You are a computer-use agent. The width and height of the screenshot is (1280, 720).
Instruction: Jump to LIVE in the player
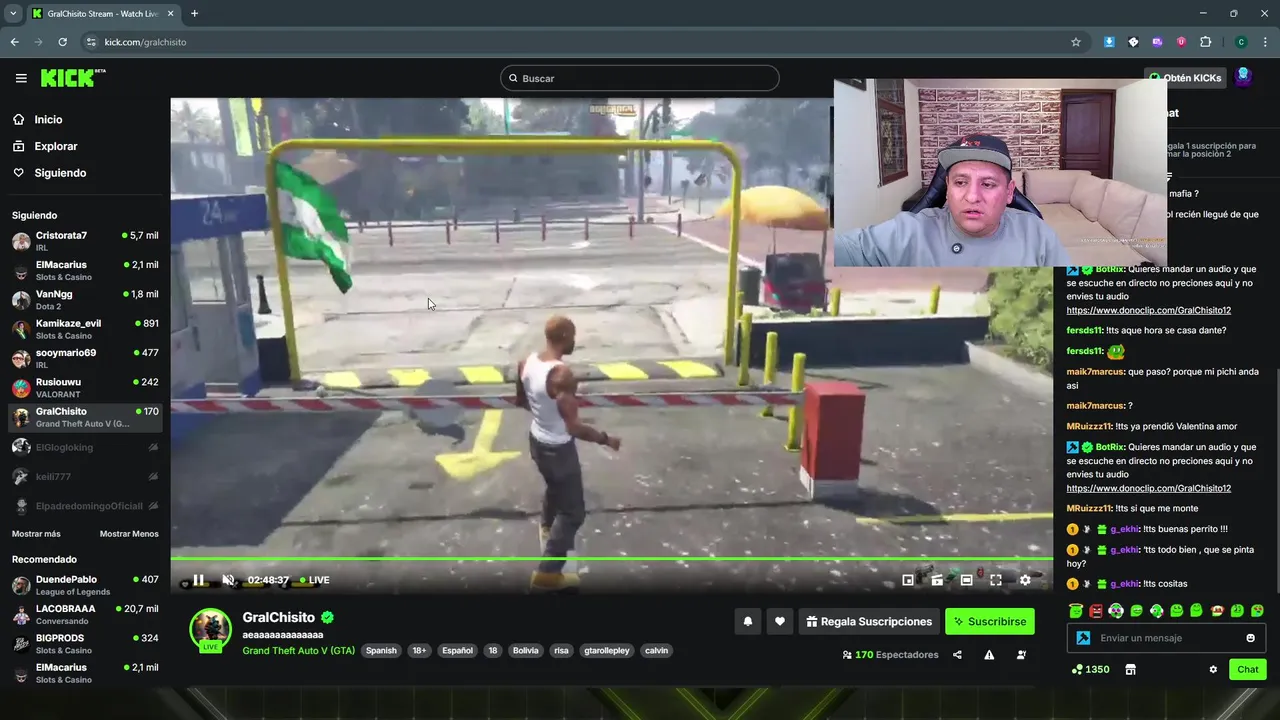pos(314,580)
